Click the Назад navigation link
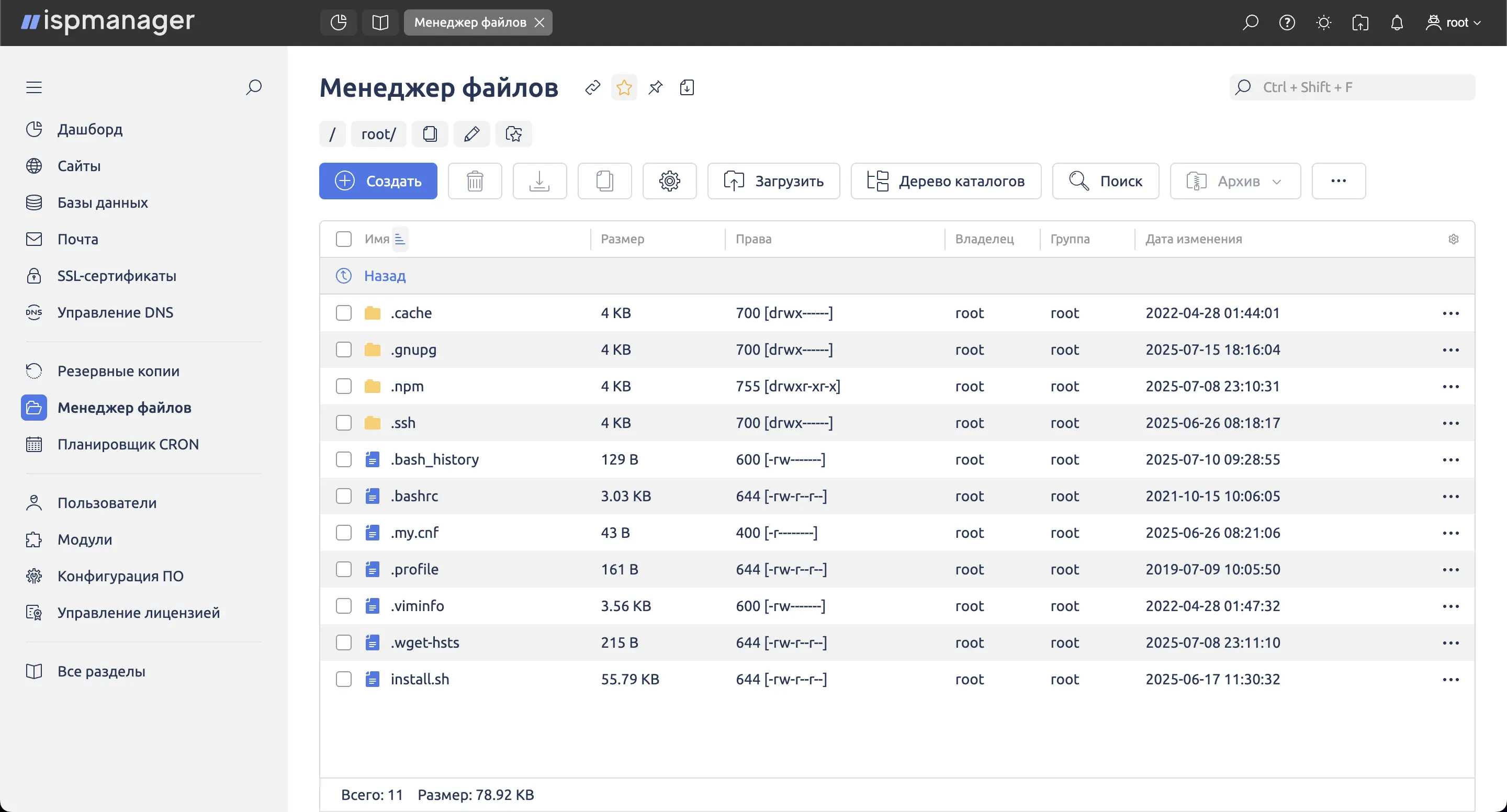 click(x=384, y=276)
